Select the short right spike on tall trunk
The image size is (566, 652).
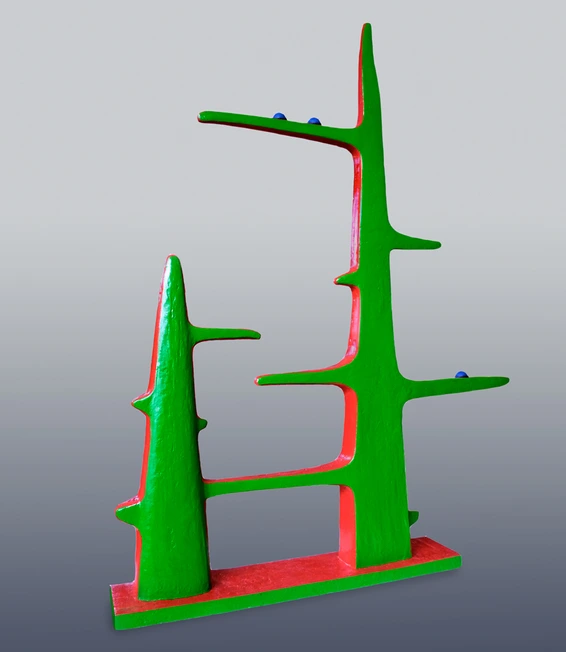coord(416,242)
